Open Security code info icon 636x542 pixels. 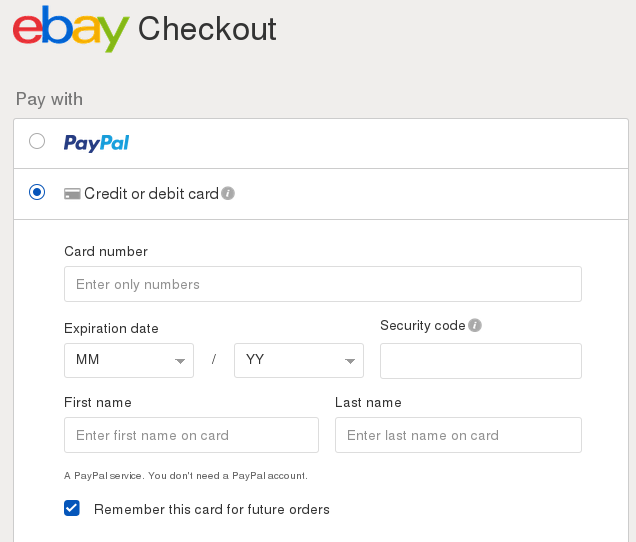point(475,325)
